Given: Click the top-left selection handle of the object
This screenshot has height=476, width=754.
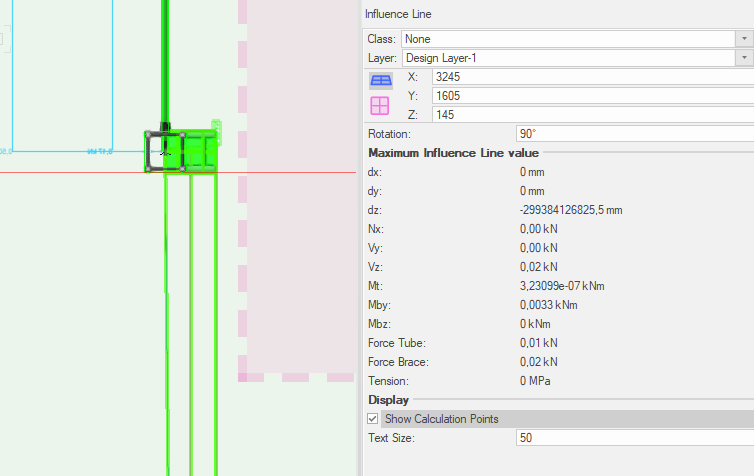Looking at the screenshot, I should pos(149,134).
